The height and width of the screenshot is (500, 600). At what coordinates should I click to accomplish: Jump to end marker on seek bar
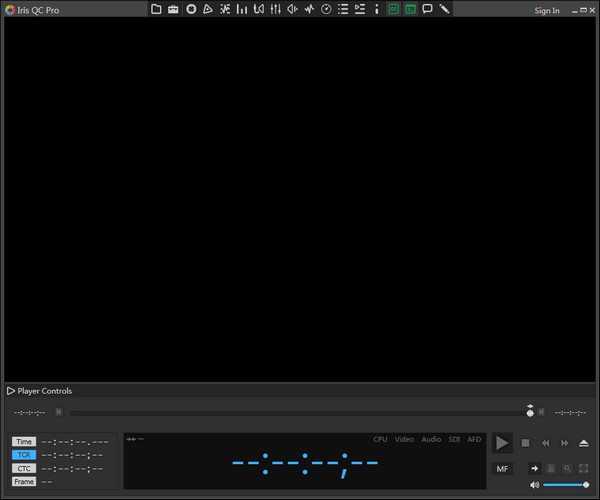(x=541, y=412)
